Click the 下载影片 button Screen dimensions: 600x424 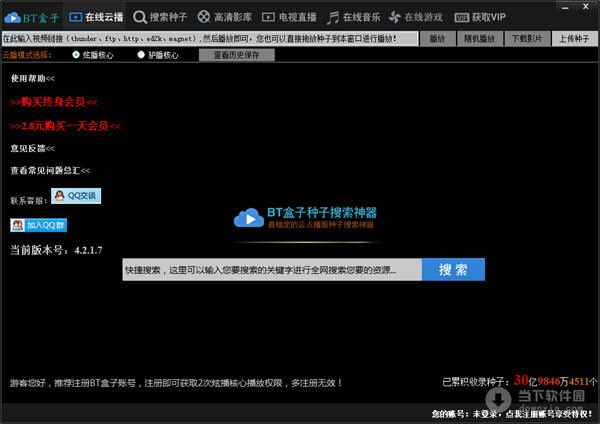click(527, 39)
